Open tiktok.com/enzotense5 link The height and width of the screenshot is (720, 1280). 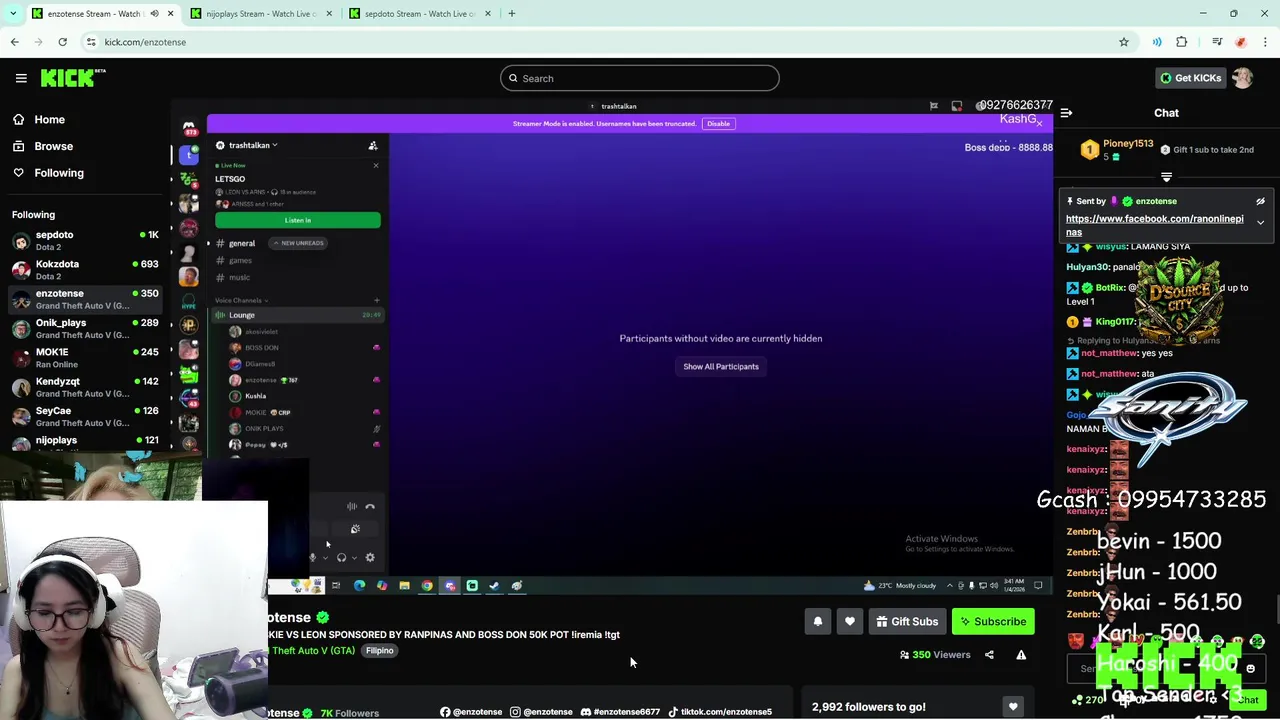point(720,712)
